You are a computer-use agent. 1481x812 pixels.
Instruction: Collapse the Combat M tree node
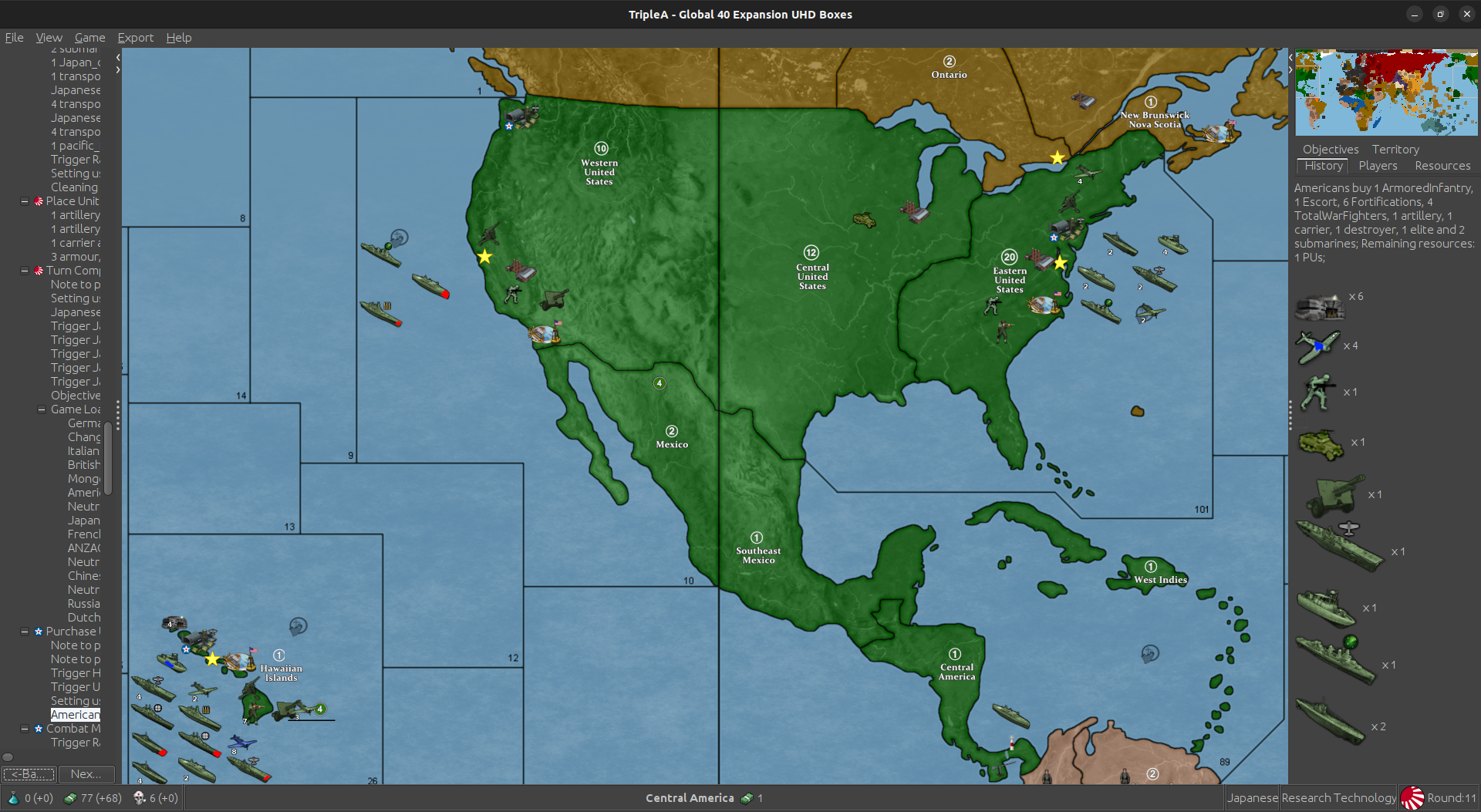coord(25,729)
